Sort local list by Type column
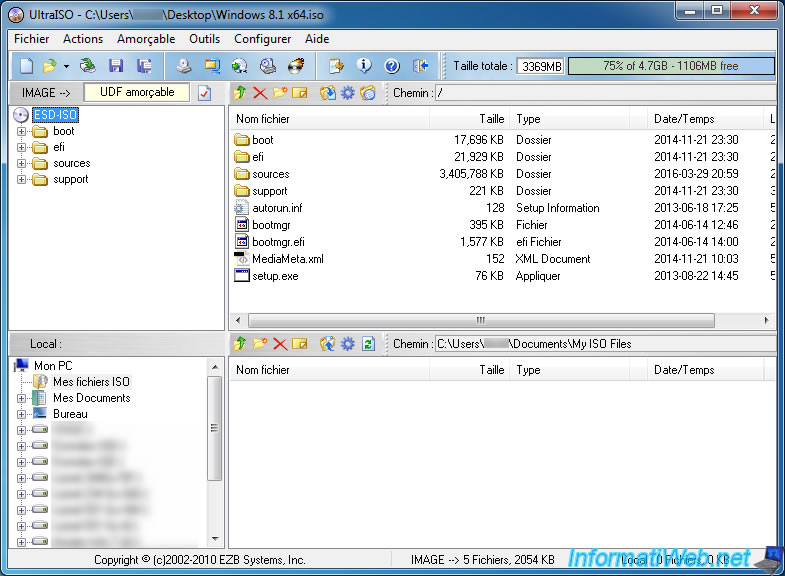Image resolution: width=785 pixels, height=576 pixels. click(x=570, y=370)
